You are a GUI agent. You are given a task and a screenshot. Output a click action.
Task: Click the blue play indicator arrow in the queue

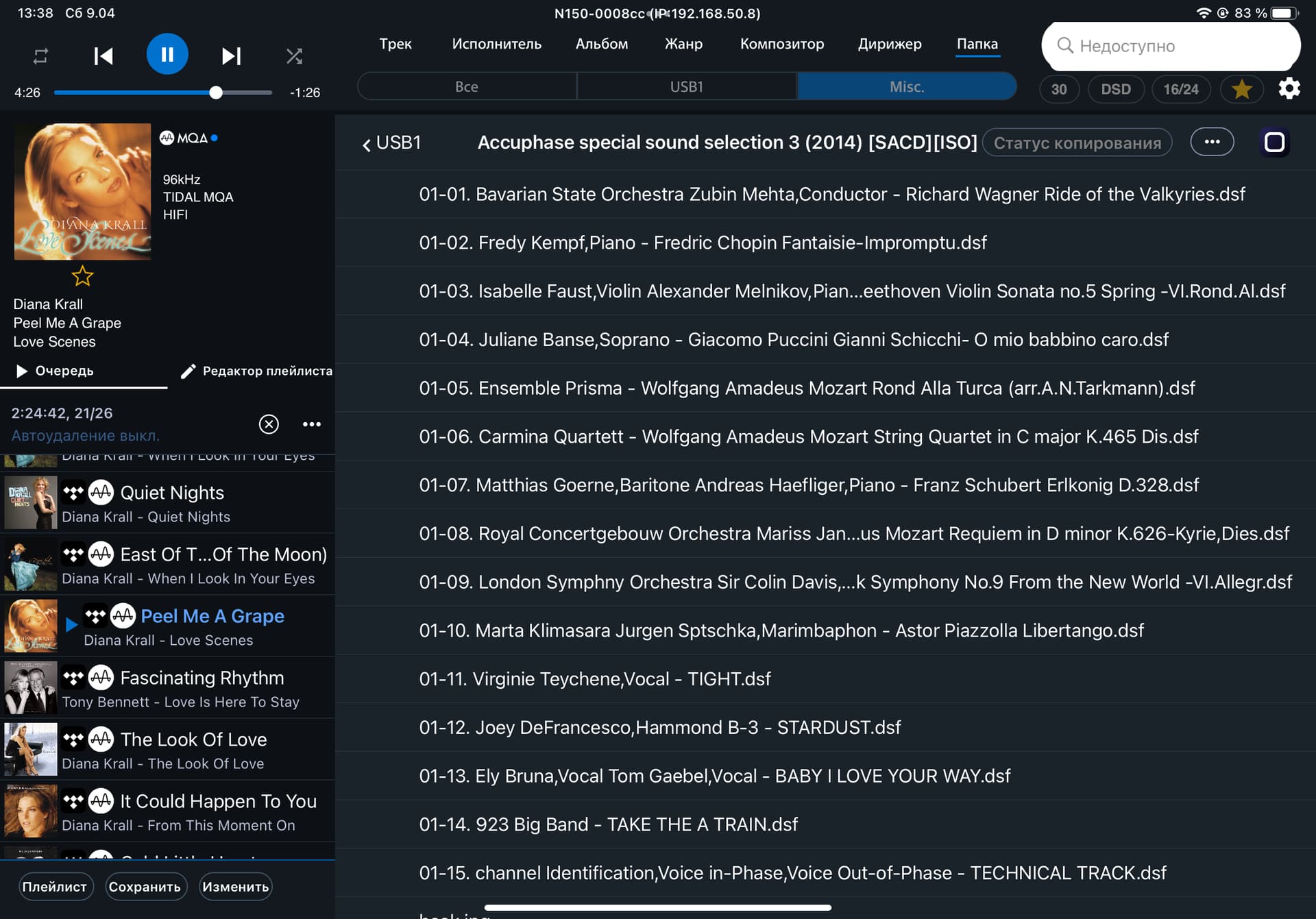[71, 624]
